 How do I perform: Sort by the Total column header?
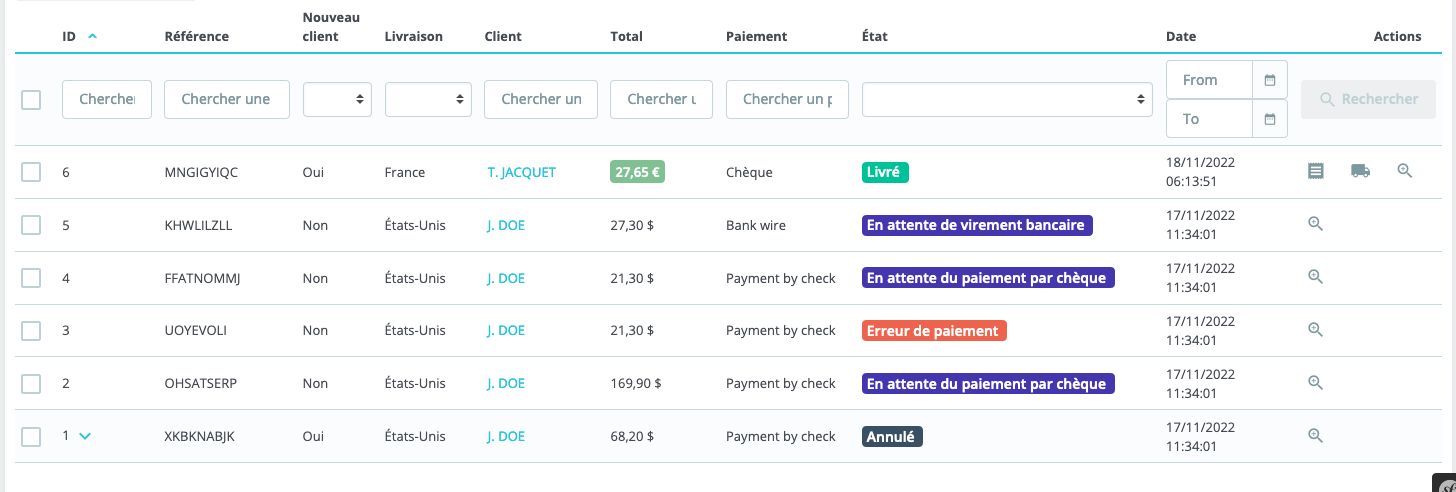coord(626,36)
